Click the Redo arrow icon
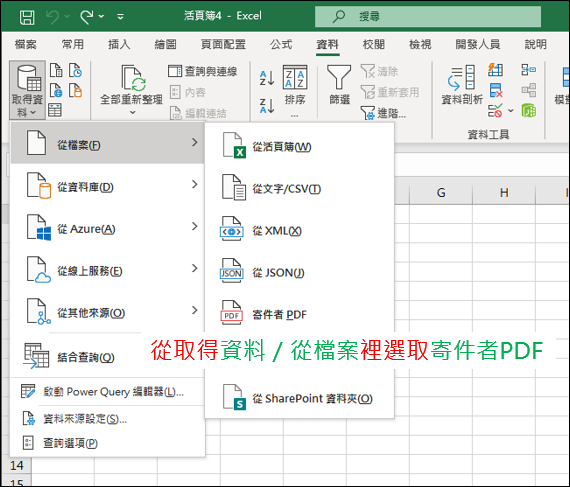 (87, 17)
